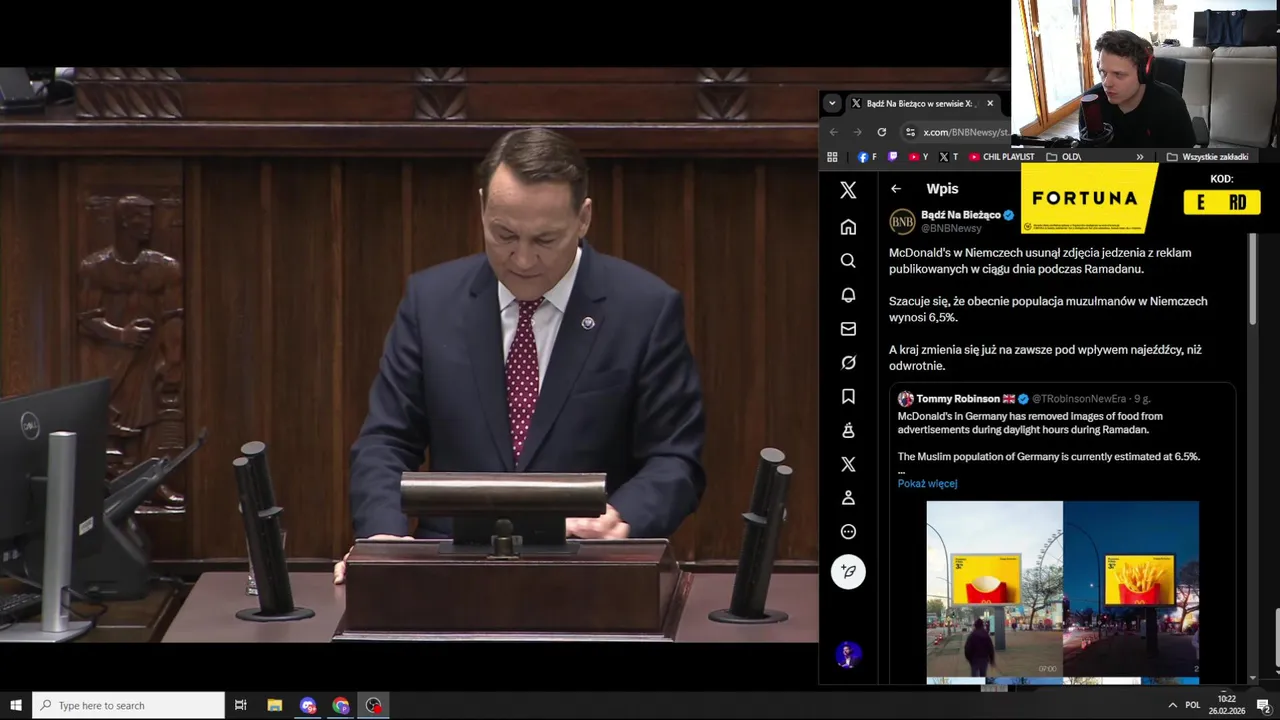Click the compose post feather button
1280x720 pixels.
pyautogui.click(x=848, y=572)
